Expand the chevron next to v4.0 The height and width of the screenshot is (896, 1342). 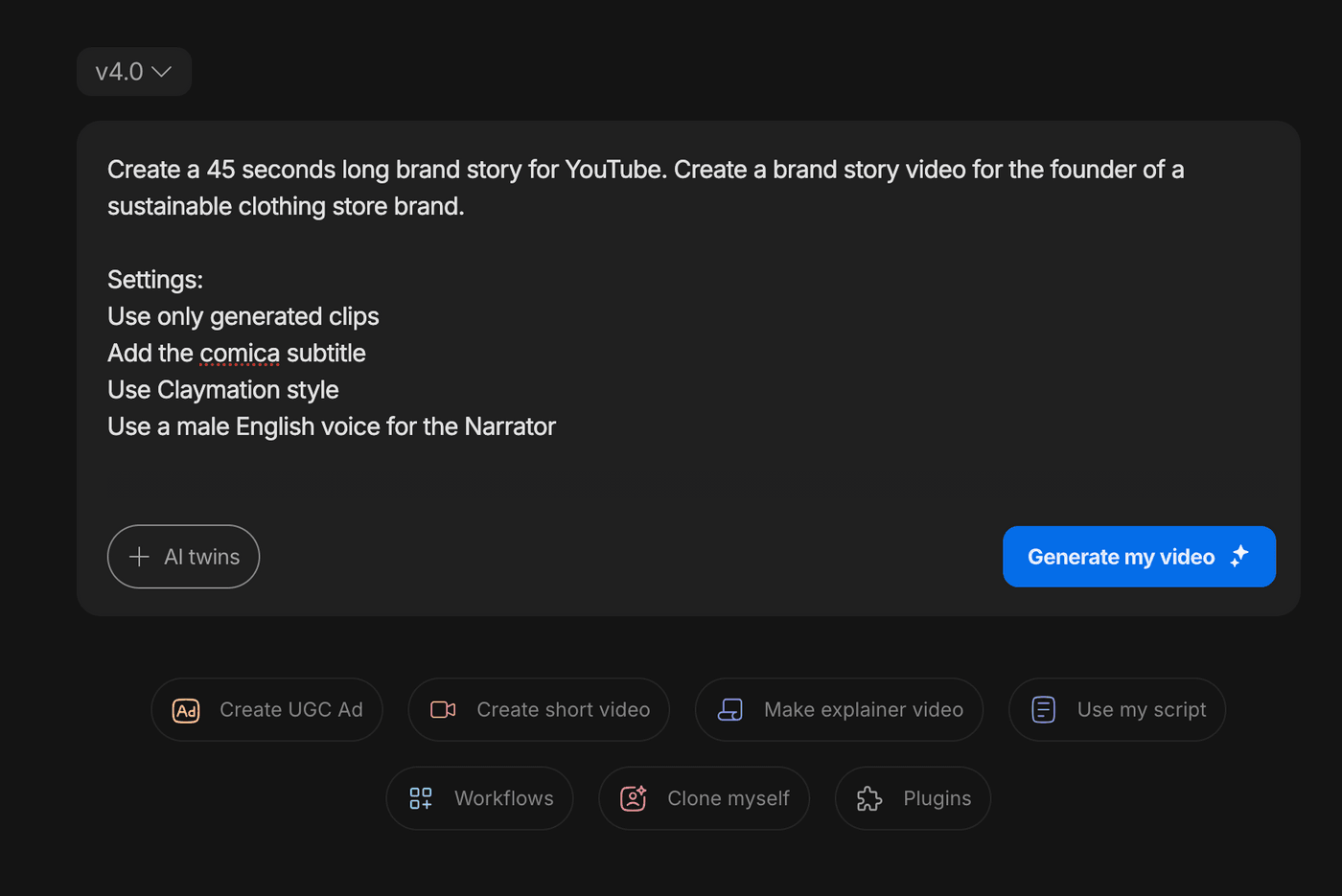tap(162, 72)
